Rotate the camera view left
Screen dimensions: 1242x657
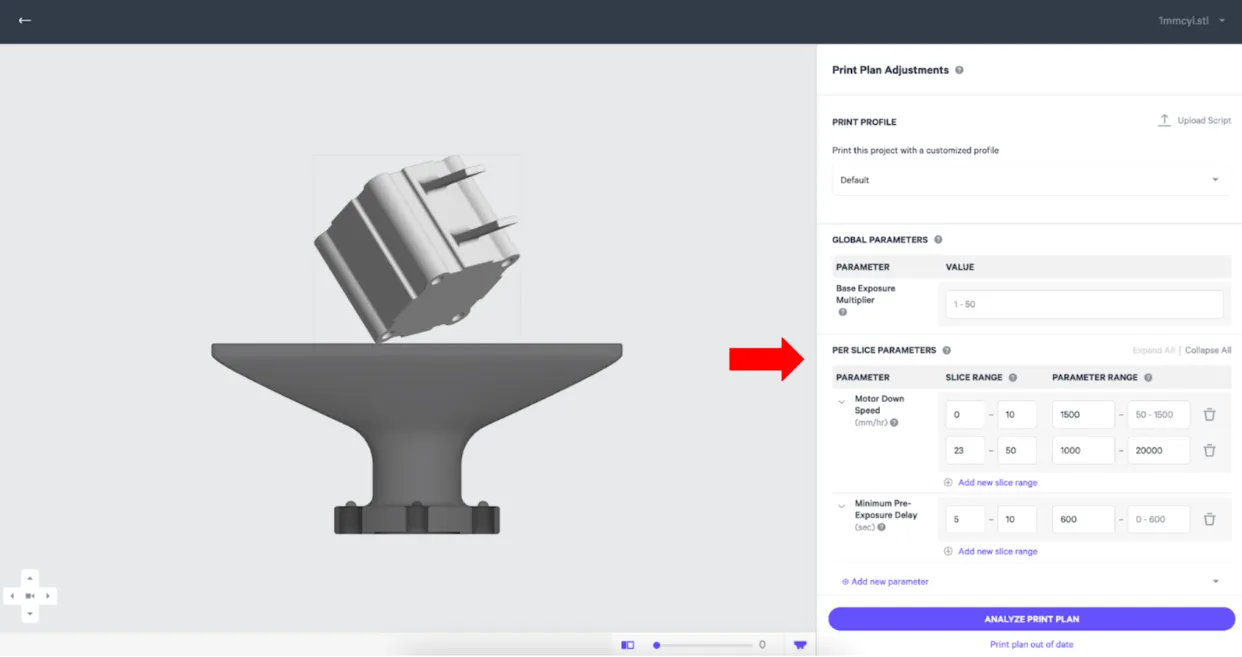(12, 596)
